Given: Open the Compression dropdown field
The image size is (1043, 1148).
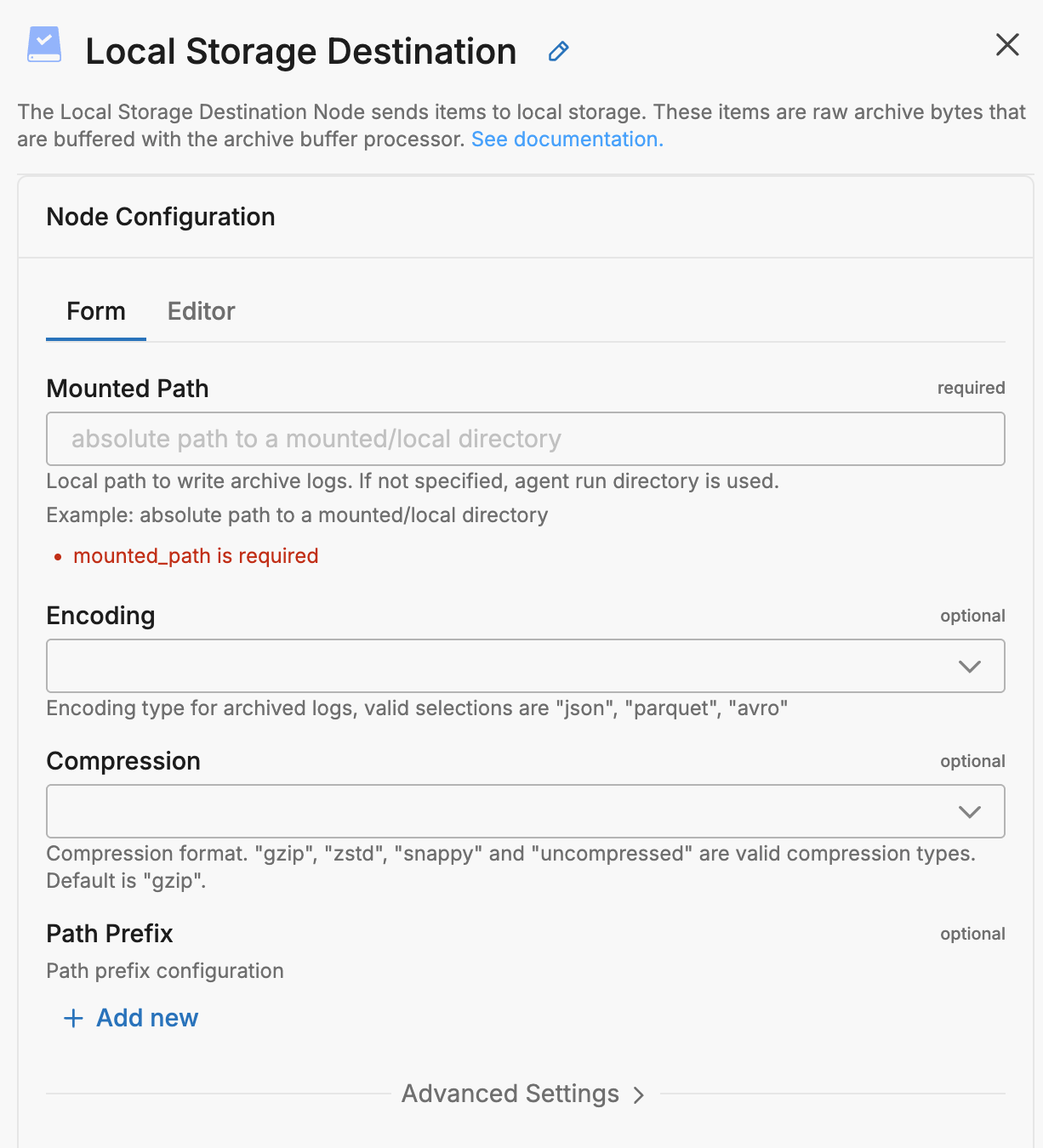Looking at the screenshot, I should click(502, 811).
